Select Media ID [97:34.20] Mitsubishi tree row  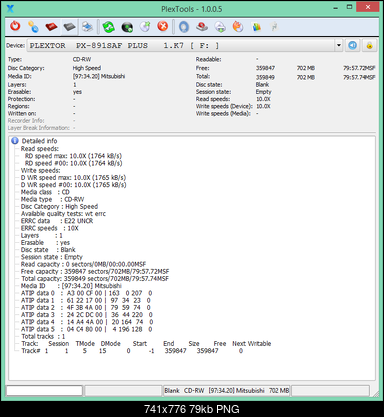pyautogui.click(x=71, y=286)
